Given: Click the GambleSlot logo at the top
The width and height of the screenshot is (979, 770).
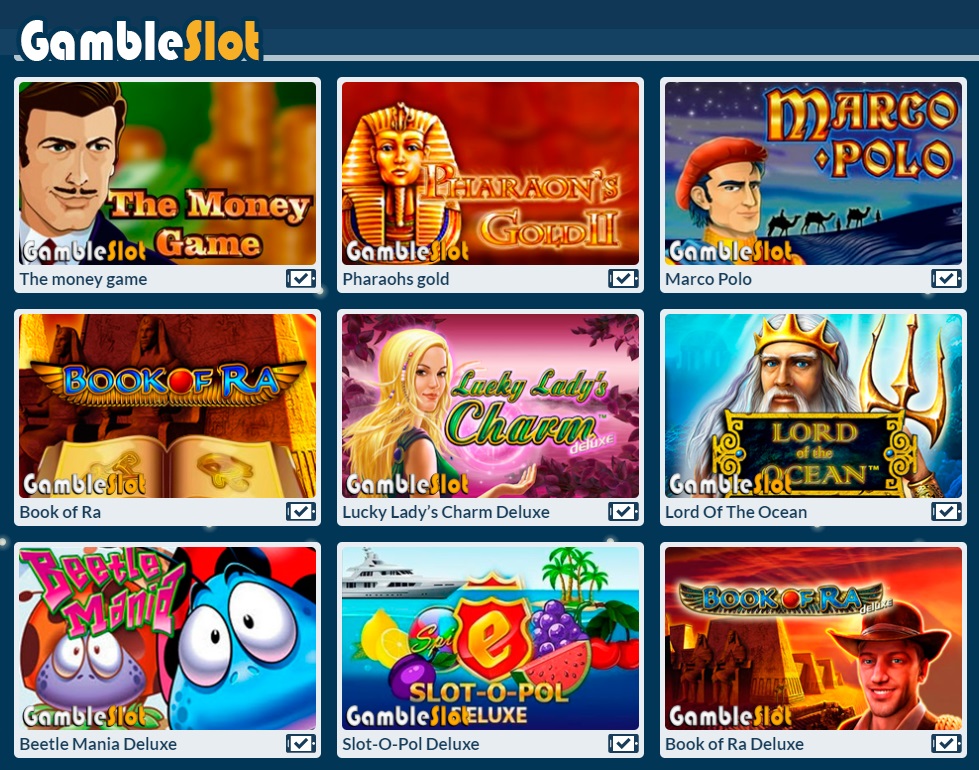Looking at the screenshot, I should (140, 41).
